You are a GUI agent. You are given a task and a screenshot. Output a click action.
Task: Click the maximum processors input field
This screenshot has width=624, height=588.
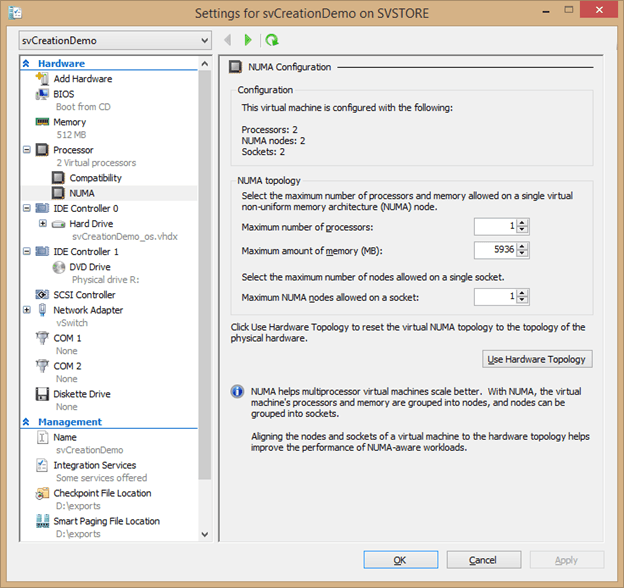[x=495, y=226]
